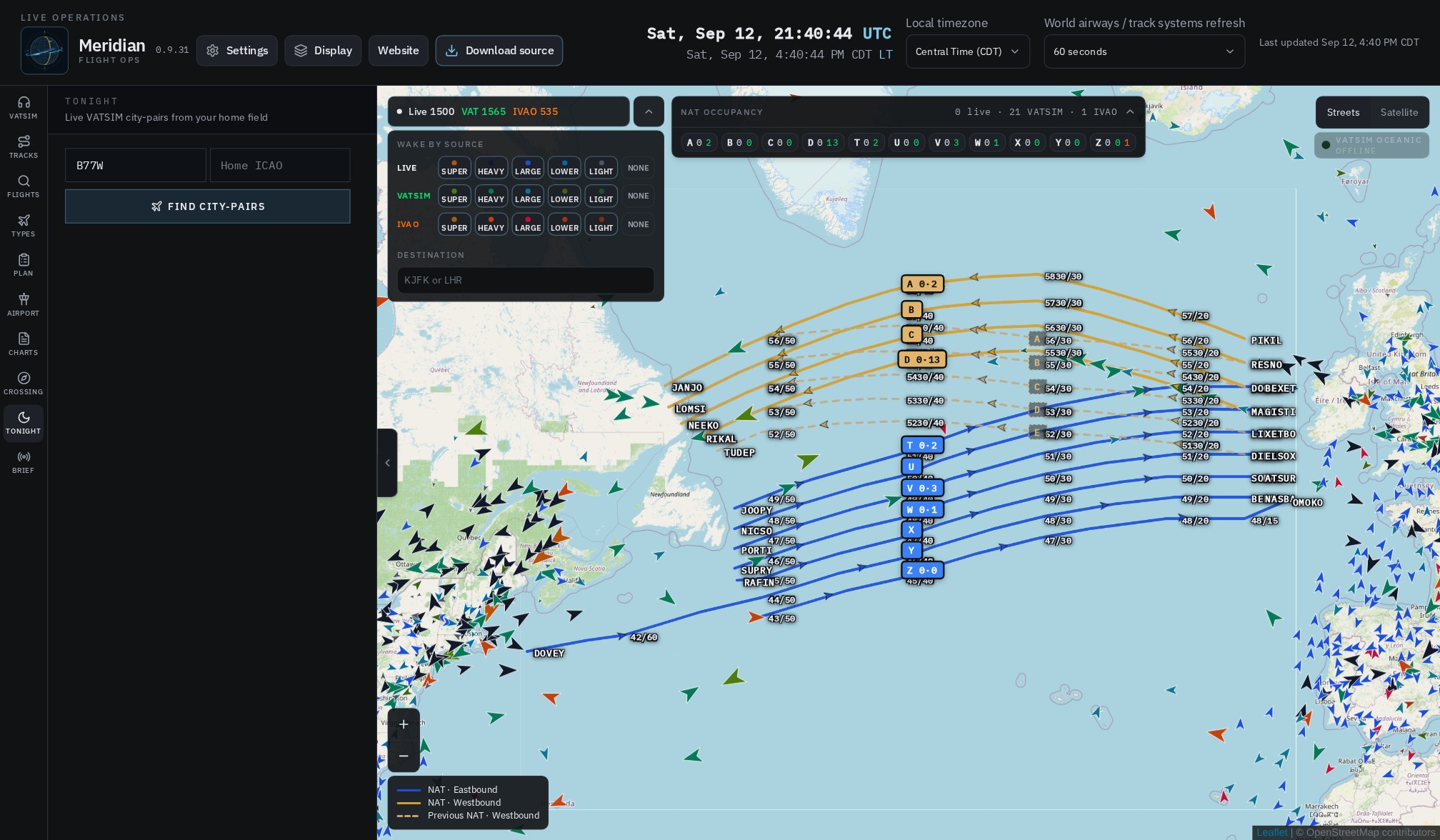Set IVAO wake filter to None

(639, 224)
